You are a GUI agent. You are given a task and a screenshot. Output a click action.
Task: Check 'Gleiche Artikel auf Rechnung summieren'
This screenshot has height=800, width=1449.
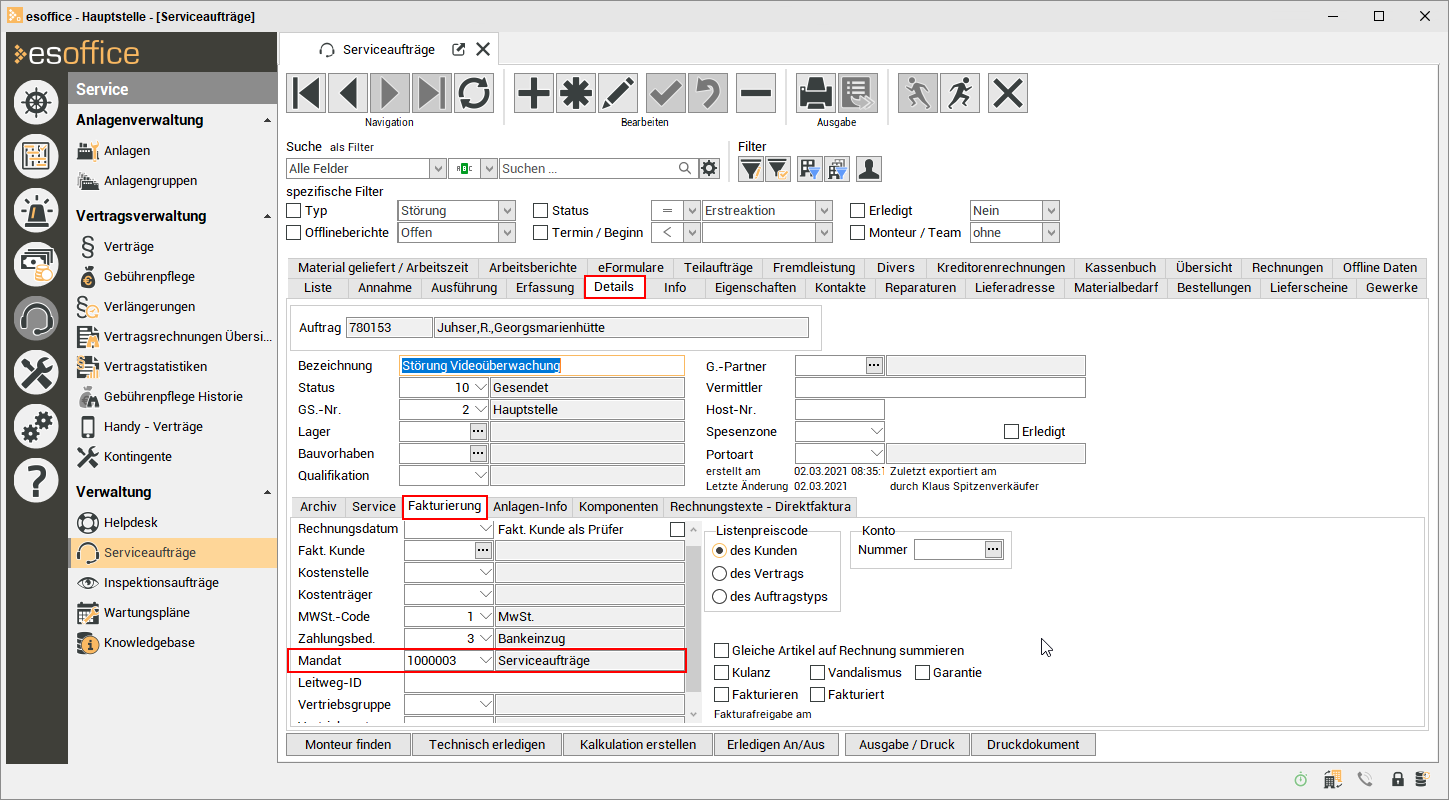click(x=722, y=651)
